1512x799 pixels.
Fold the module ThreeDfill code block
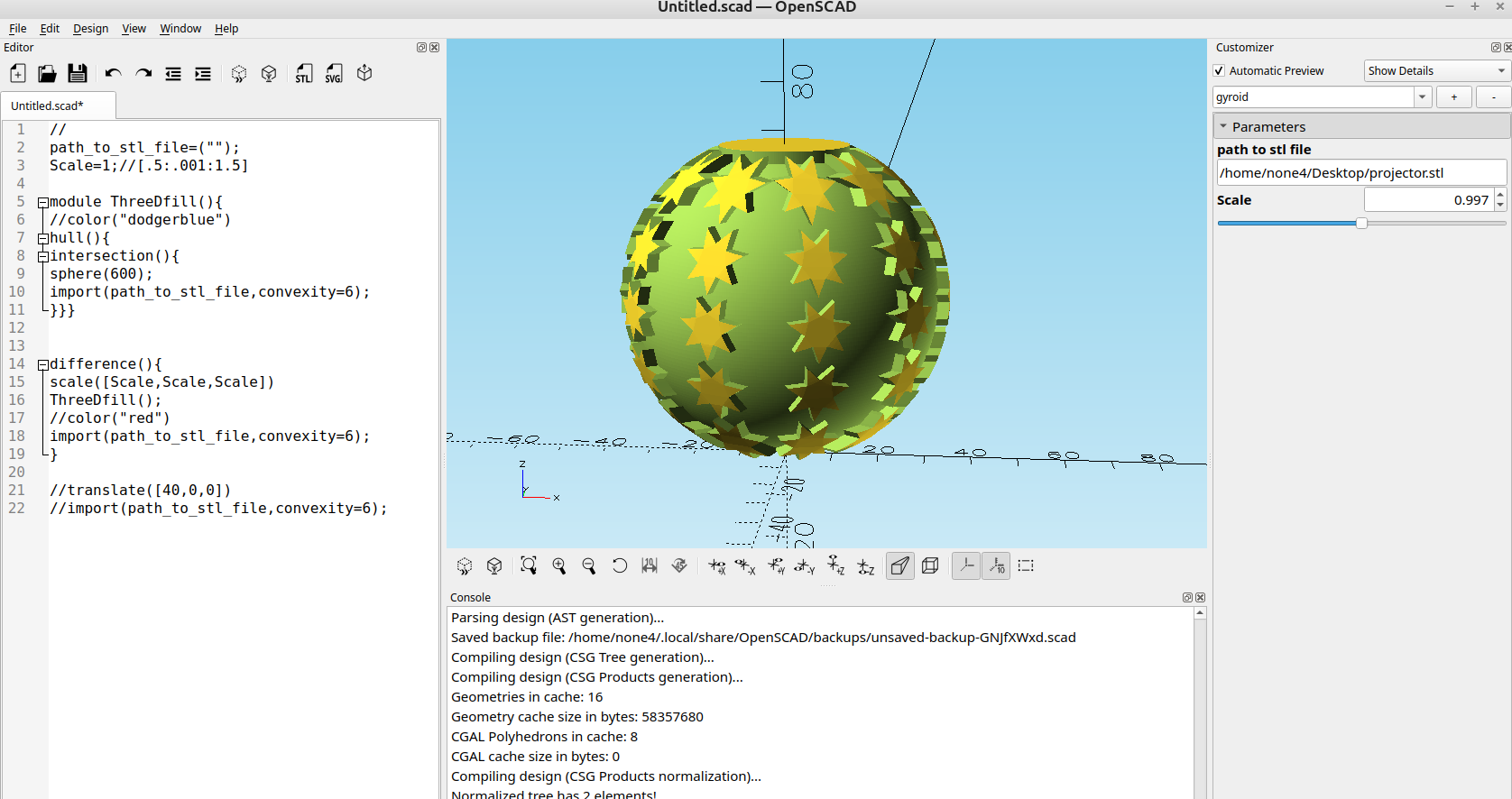[42, 203]
